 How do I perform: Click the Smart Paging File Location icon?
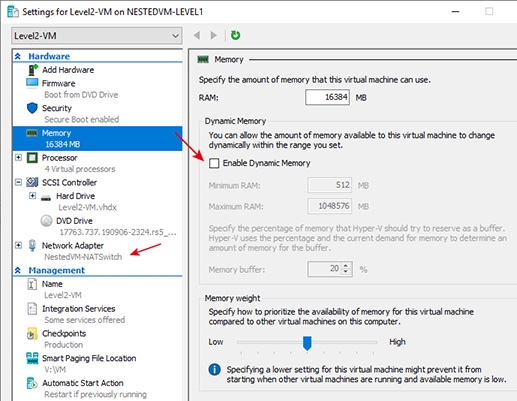tap(32, 358)
